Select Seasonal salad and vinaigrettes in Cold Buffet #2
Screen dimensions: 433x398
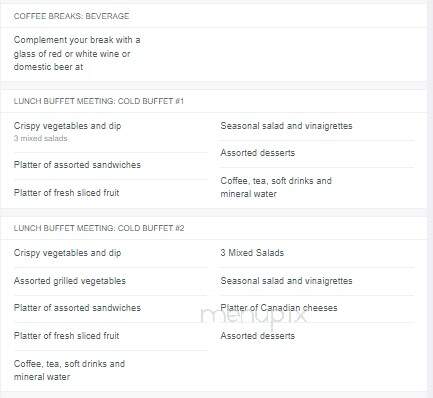pos(286,281)
